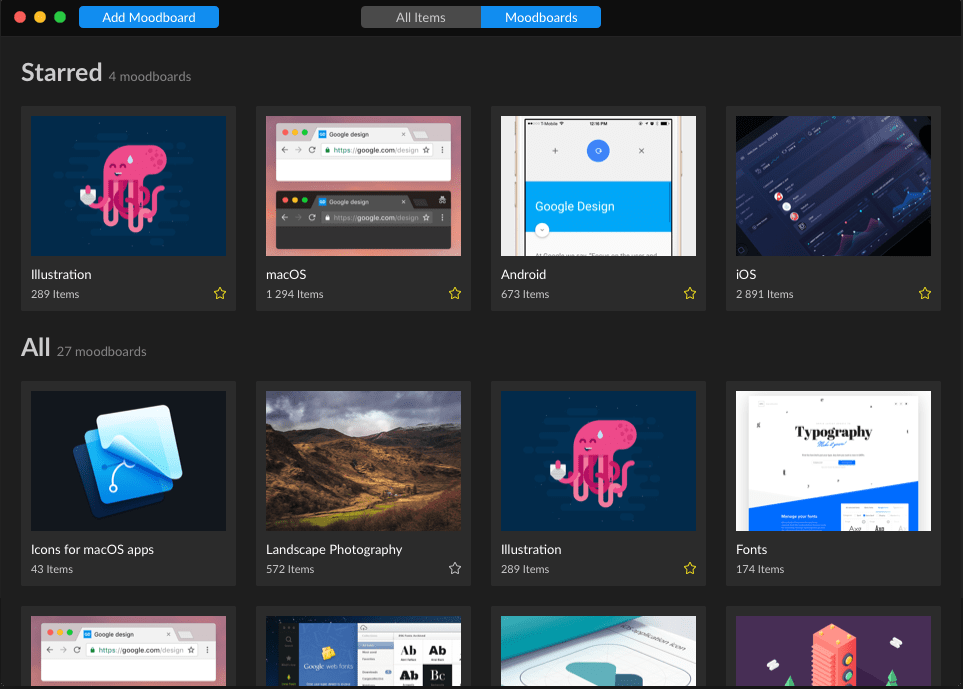Screen dimensions: 963x689
Task: Open the Icons for macOS apps thumbnail
Action: pos(128,461)
